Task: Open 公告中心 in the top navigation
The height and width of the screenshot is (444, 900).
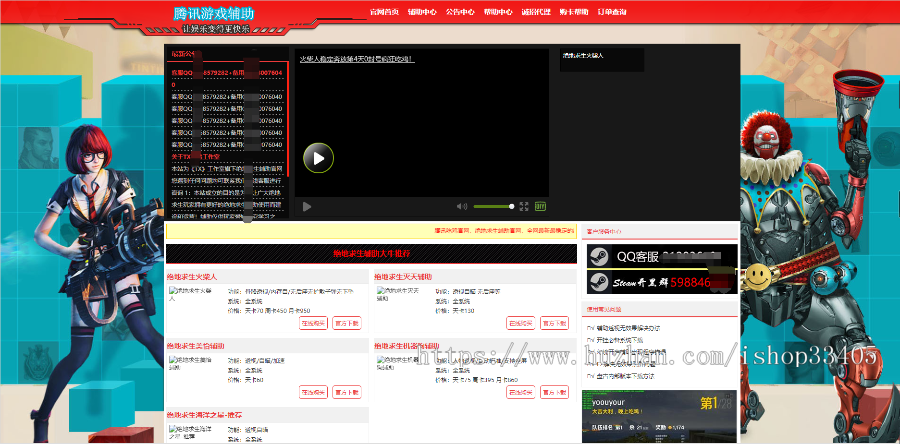Action: point(460,11)
